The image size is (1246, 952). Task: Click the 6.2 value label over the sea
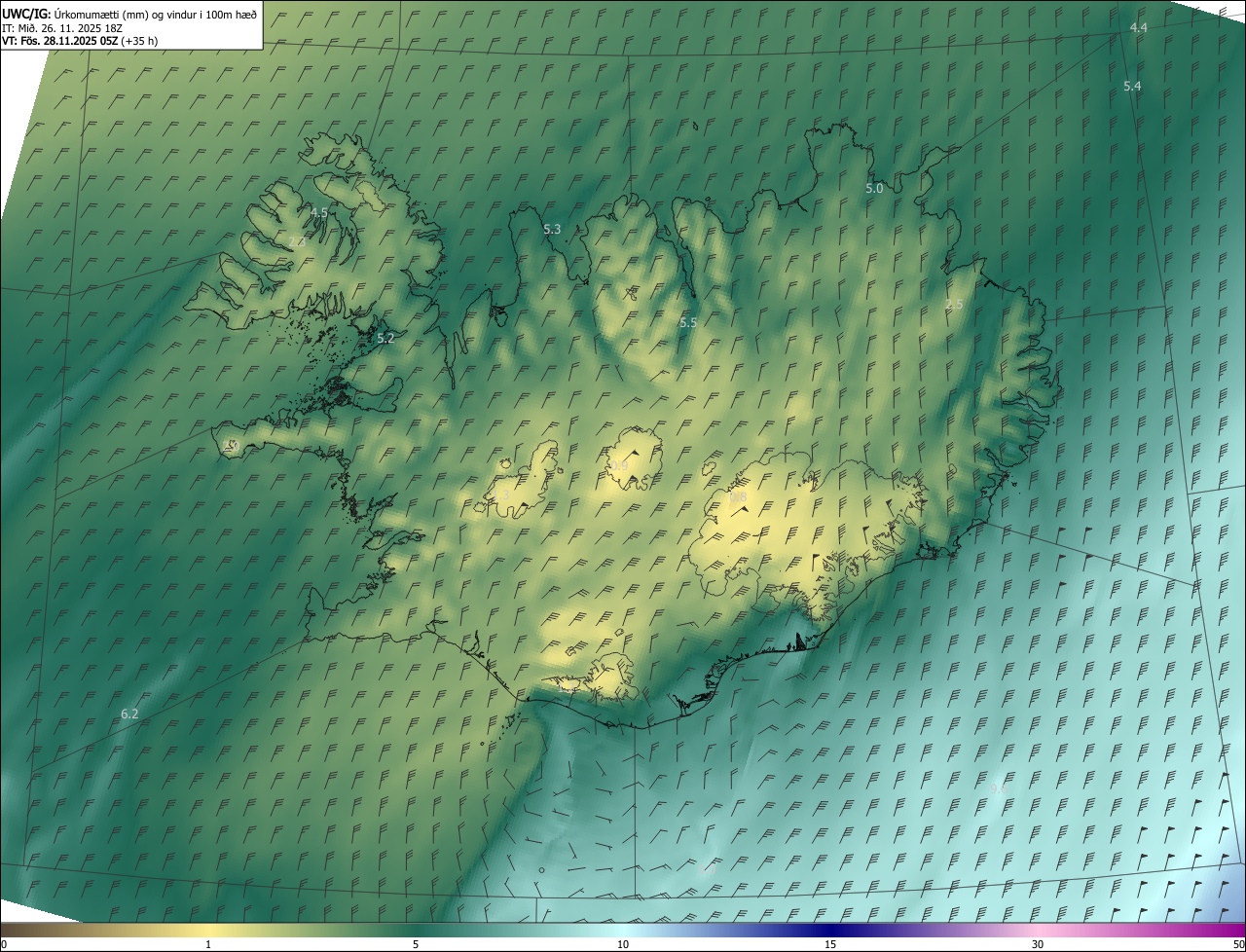coord(129,714)
